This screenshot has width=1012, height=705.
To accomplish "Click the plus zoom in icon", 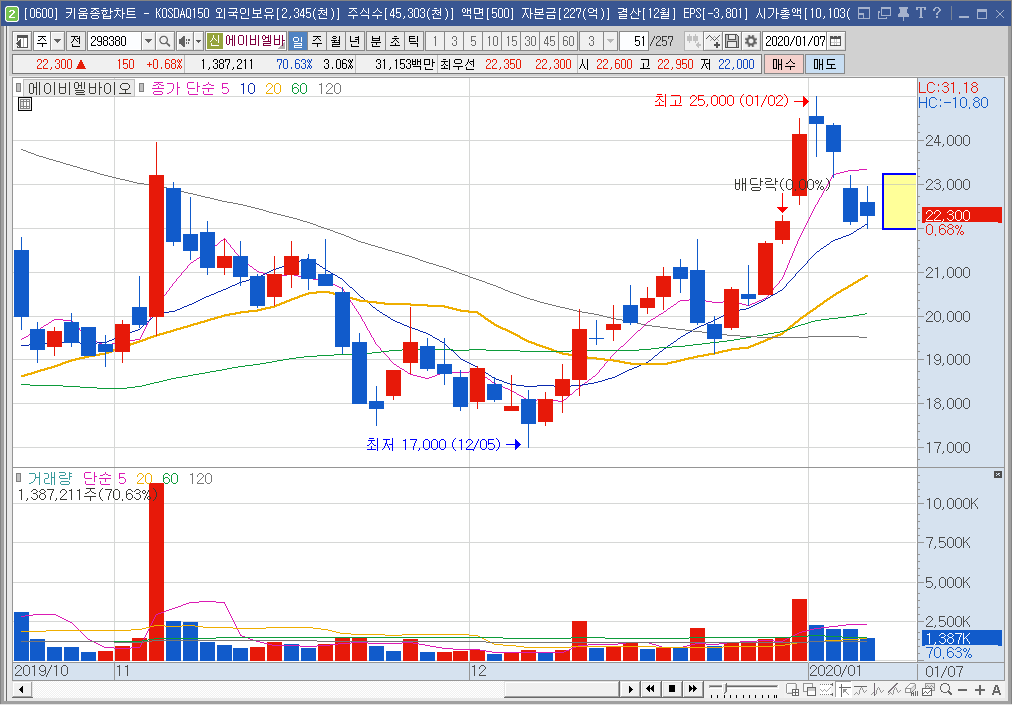I will point(980,689).
